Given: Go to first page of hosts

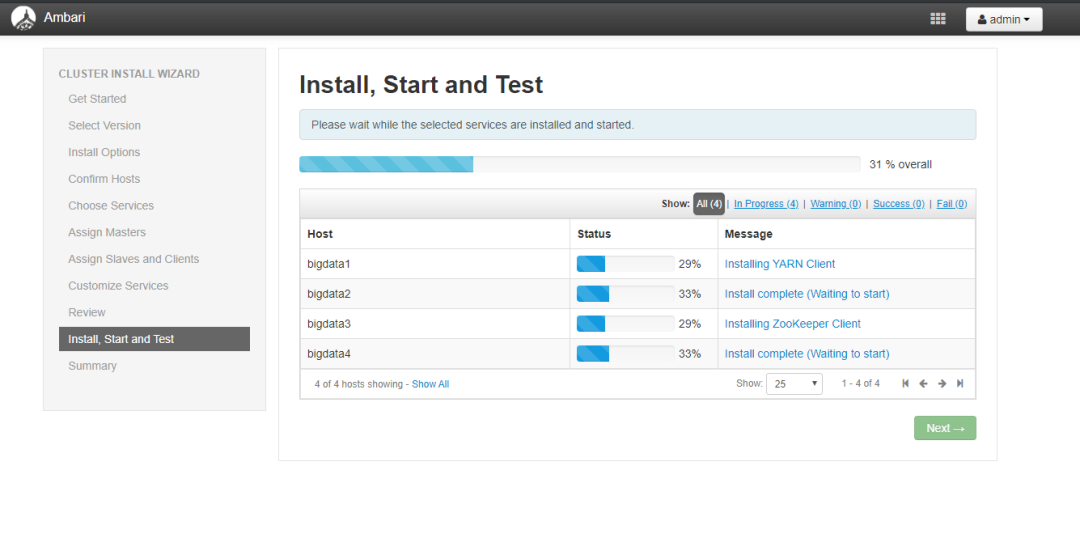Looking at the screenshot, I should tap(906, 384).
